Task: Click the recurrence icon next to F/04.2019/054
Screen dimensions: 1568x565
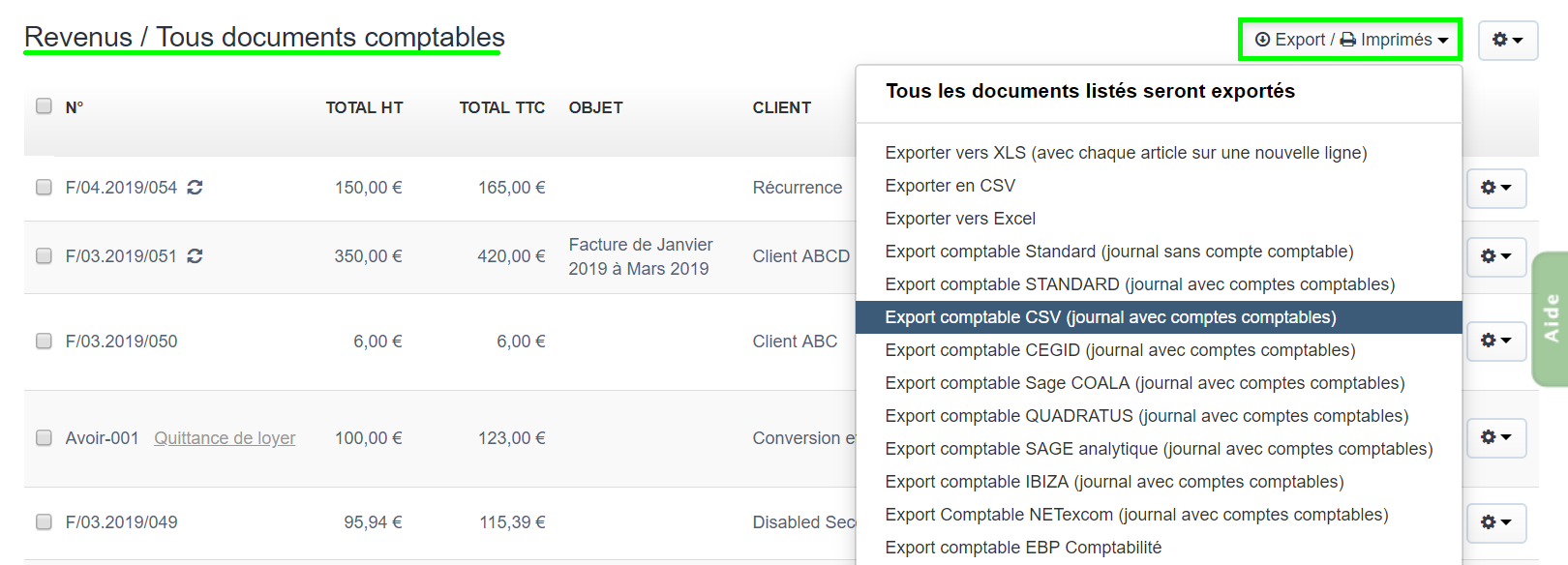Action: point(195,188)
